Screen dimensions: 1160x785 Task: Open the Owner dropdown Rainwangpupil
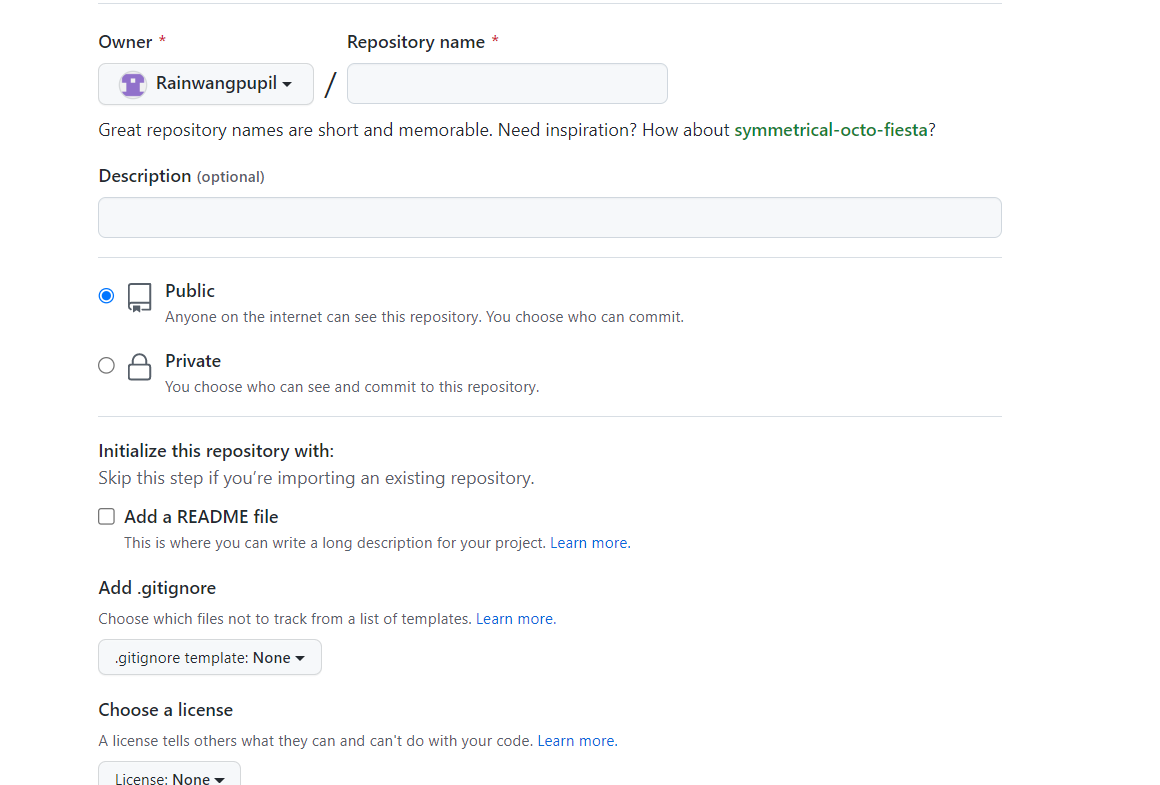pos(206,84)
